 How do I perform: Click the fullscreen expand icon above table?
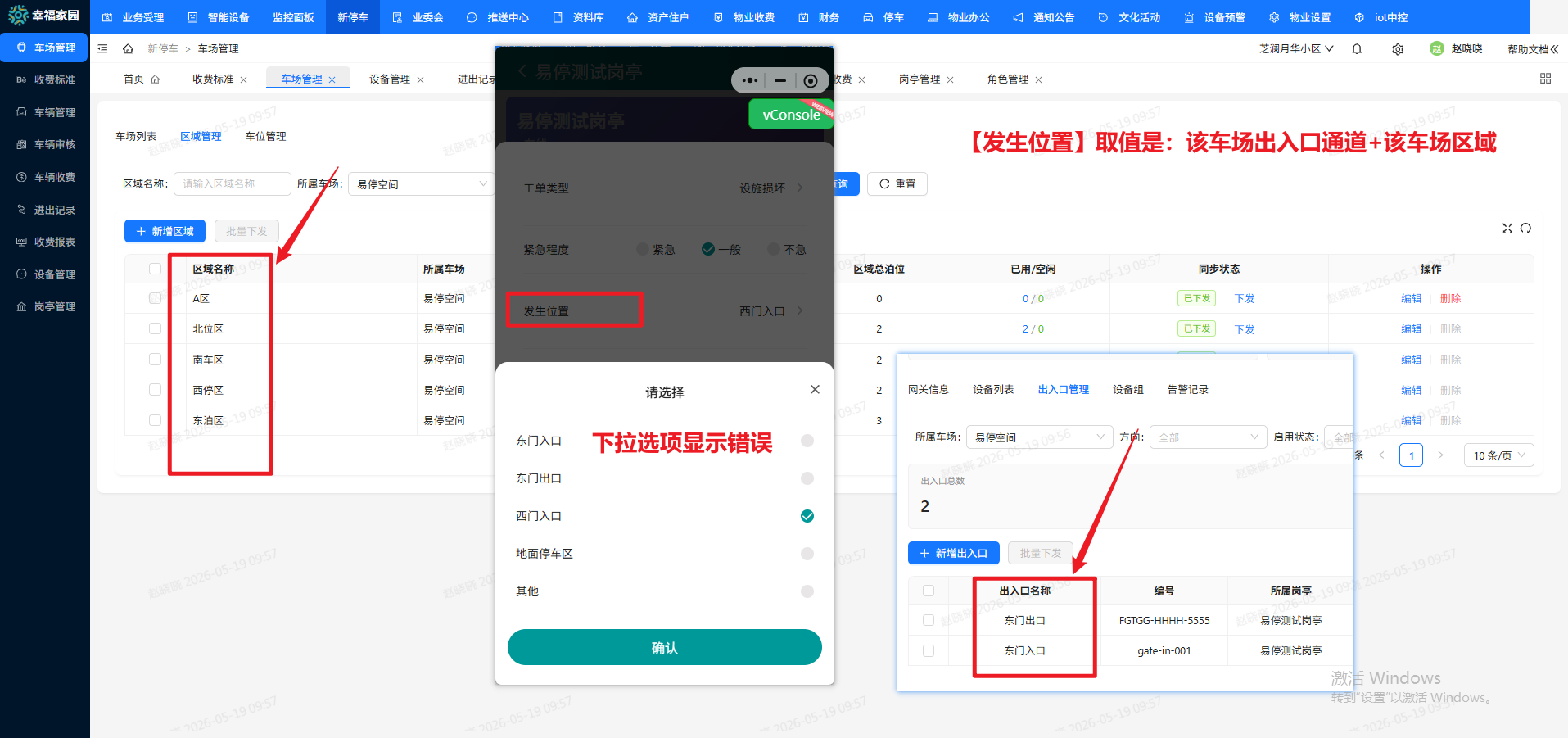1507,228
